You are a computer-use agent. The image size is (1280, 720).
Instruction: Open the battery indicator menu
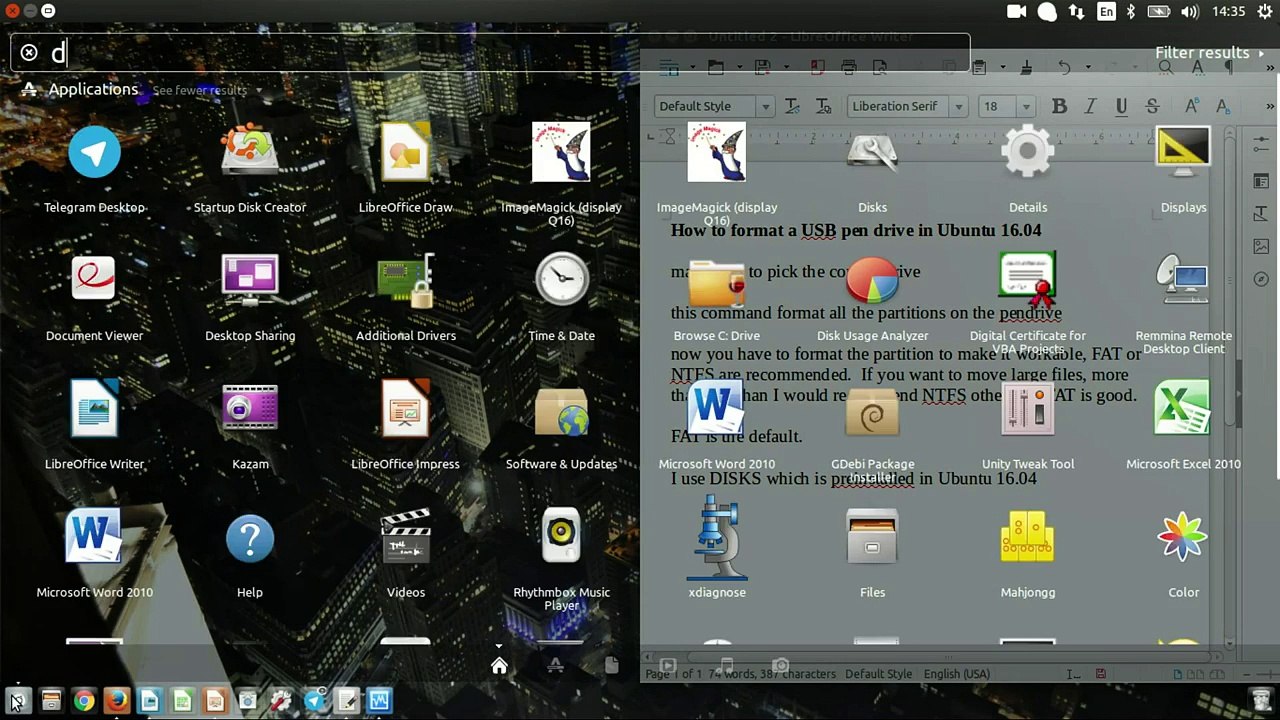pyautogui.click(x=1158, y=12)
